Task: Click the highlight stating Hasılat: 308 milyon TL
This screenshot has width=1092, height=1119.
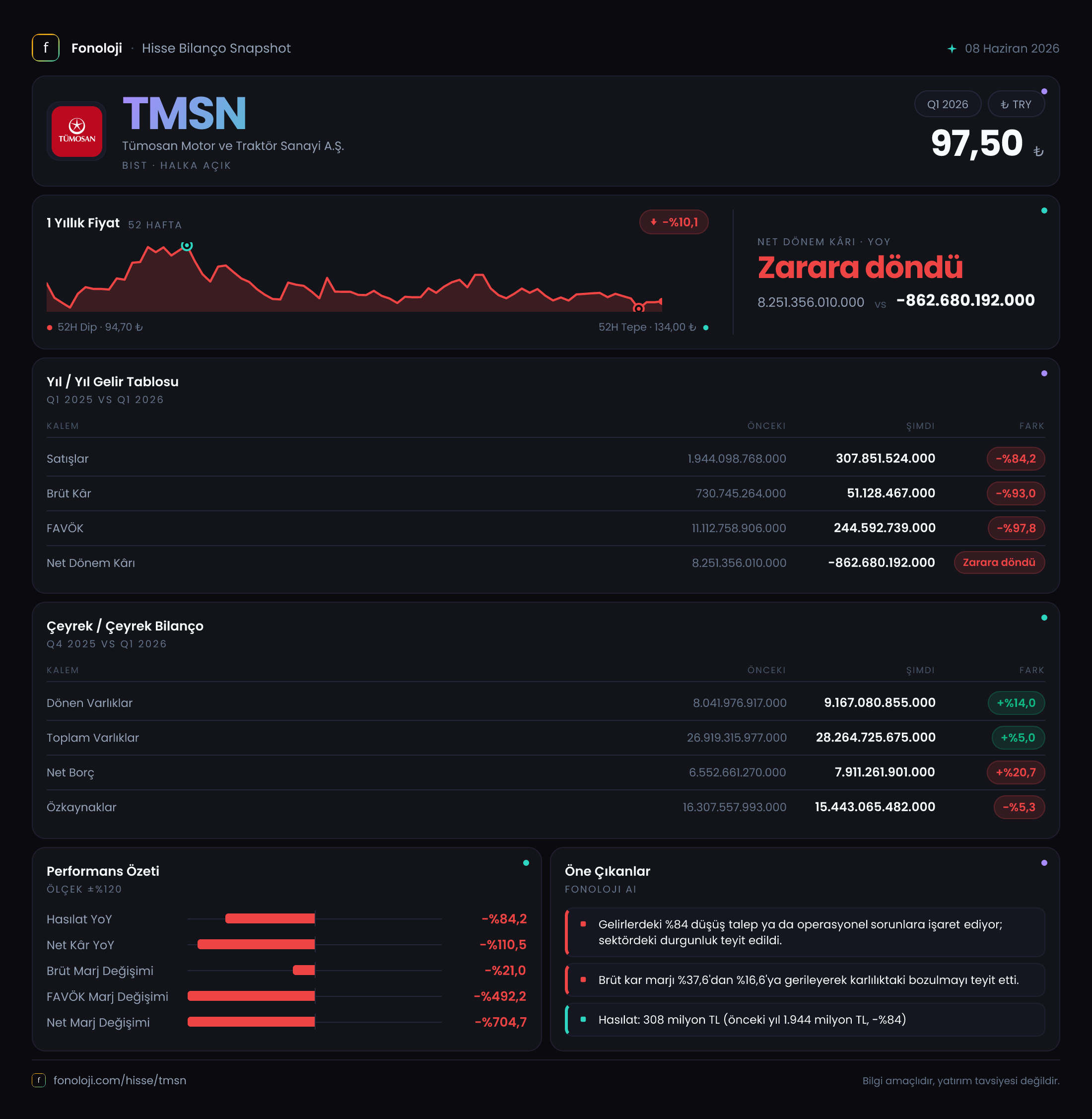Action: tap(805, 1020)
